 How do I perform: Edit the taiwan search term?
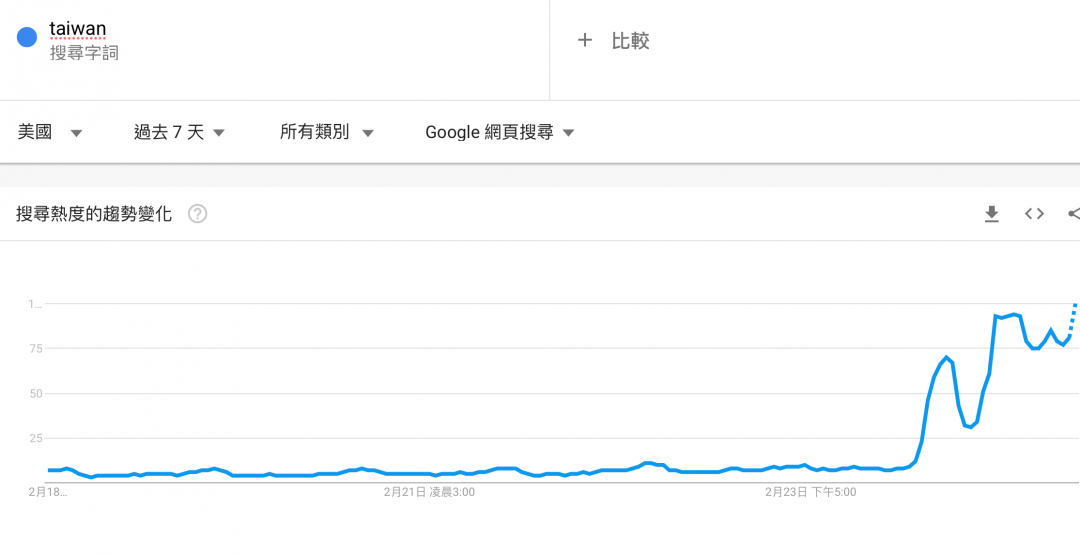pyautogui.click(x=78, y=30)
